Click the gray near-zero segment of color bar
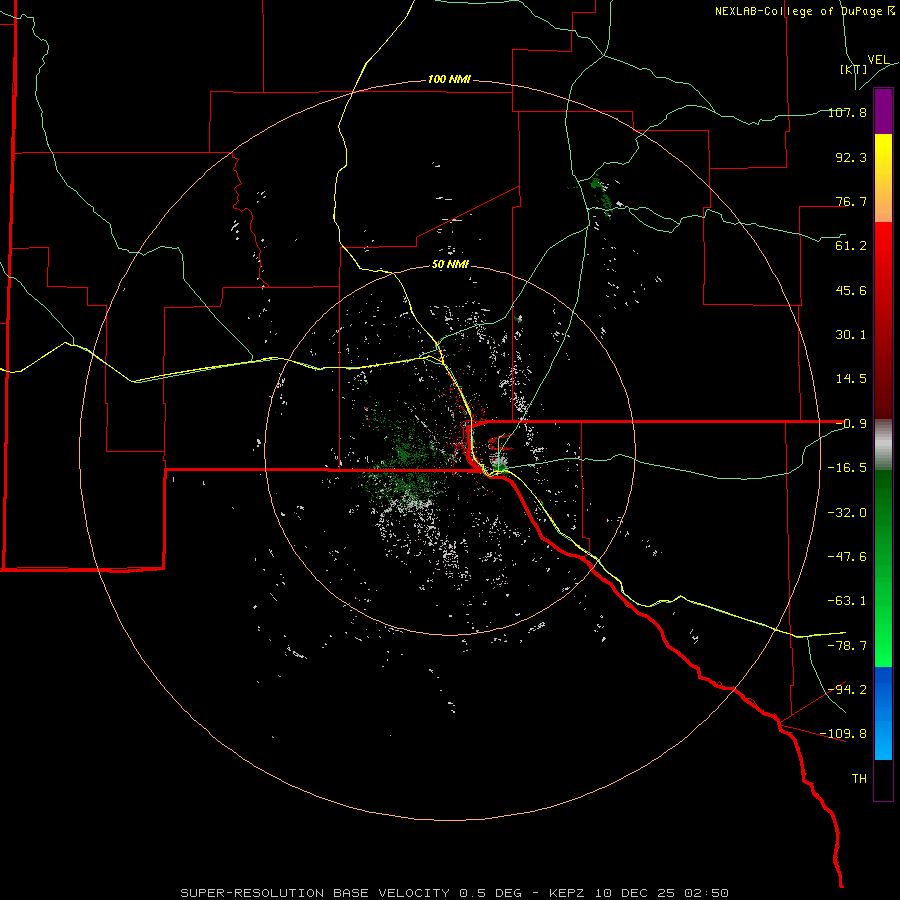Viewport: 900px width, 900px height. (883, 445)
